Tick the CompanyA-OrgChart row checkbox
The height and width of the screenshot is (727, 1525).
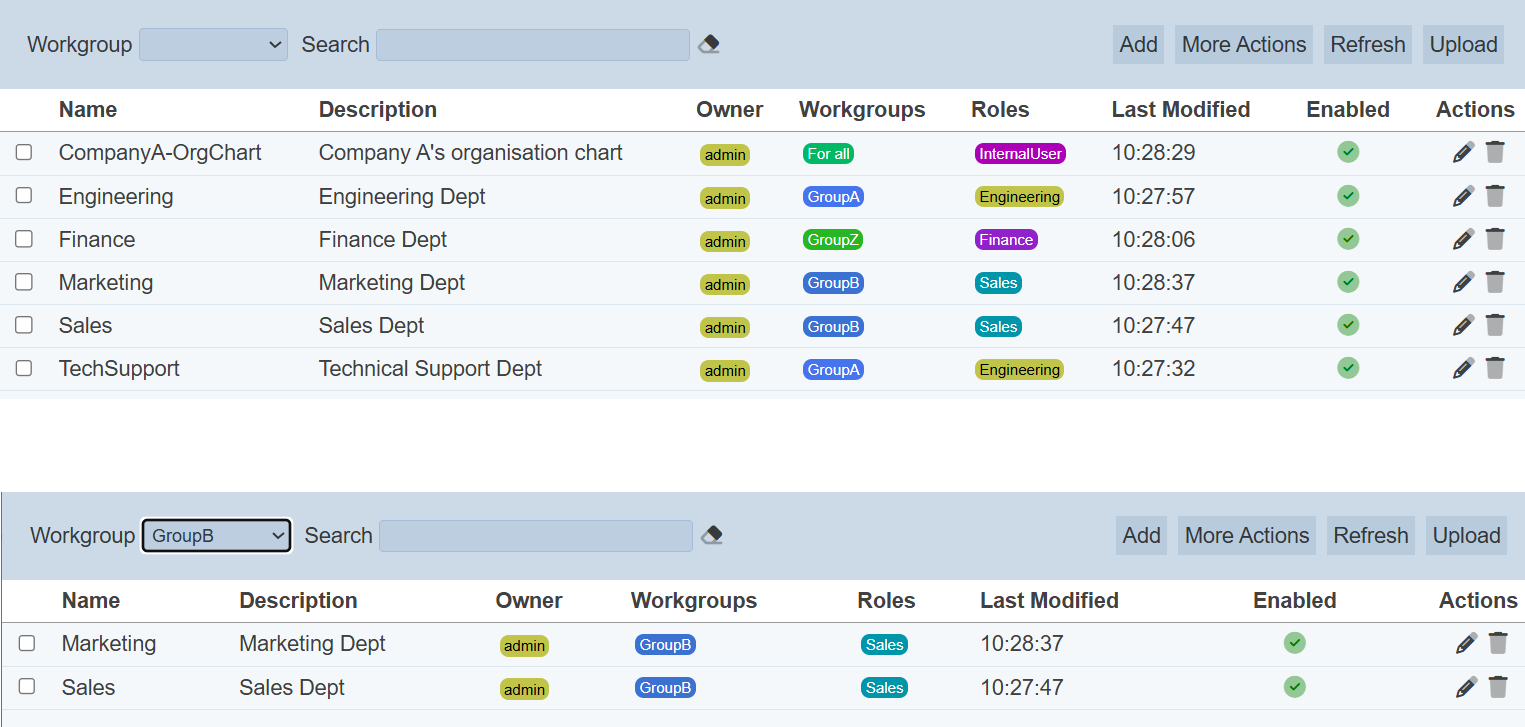24,152
